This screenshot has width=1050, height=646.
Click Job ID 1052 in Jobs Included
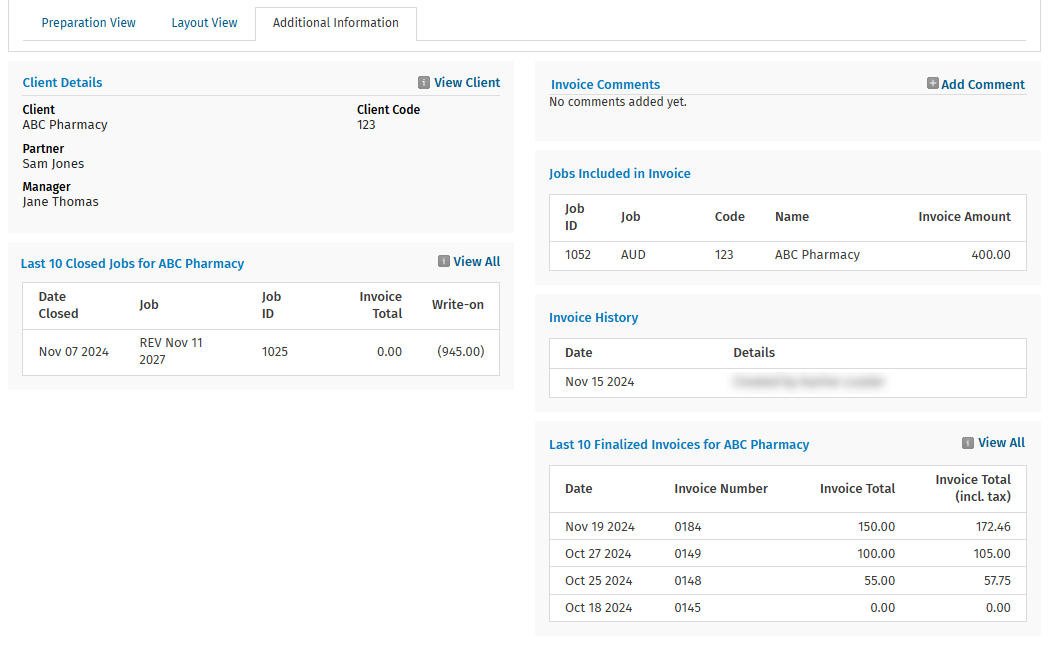tap(578, 254)
